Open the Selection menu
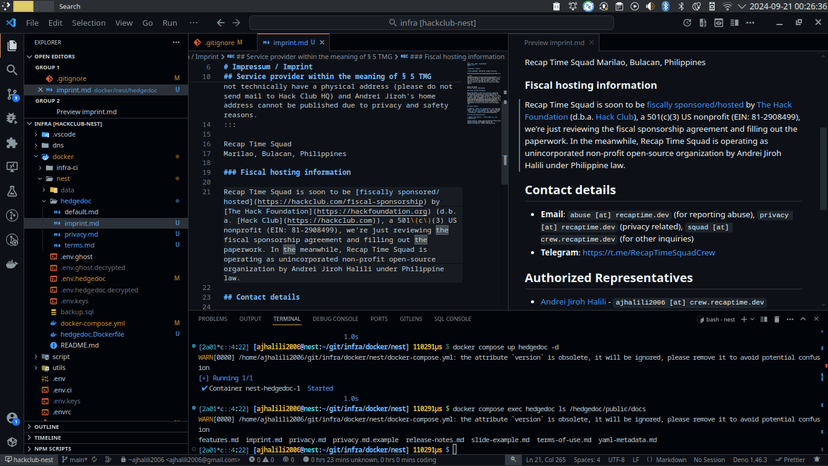This screenshot has width=828, height=466. coord(88,22)
